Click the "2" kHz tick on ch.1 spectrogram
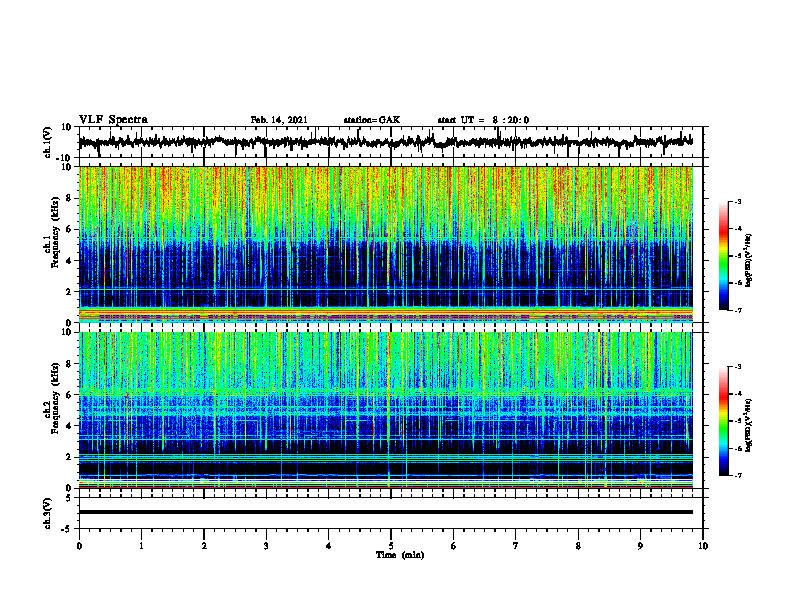Image resolution: width=792 pixels, height=612 pixels. tap(70, 291)
